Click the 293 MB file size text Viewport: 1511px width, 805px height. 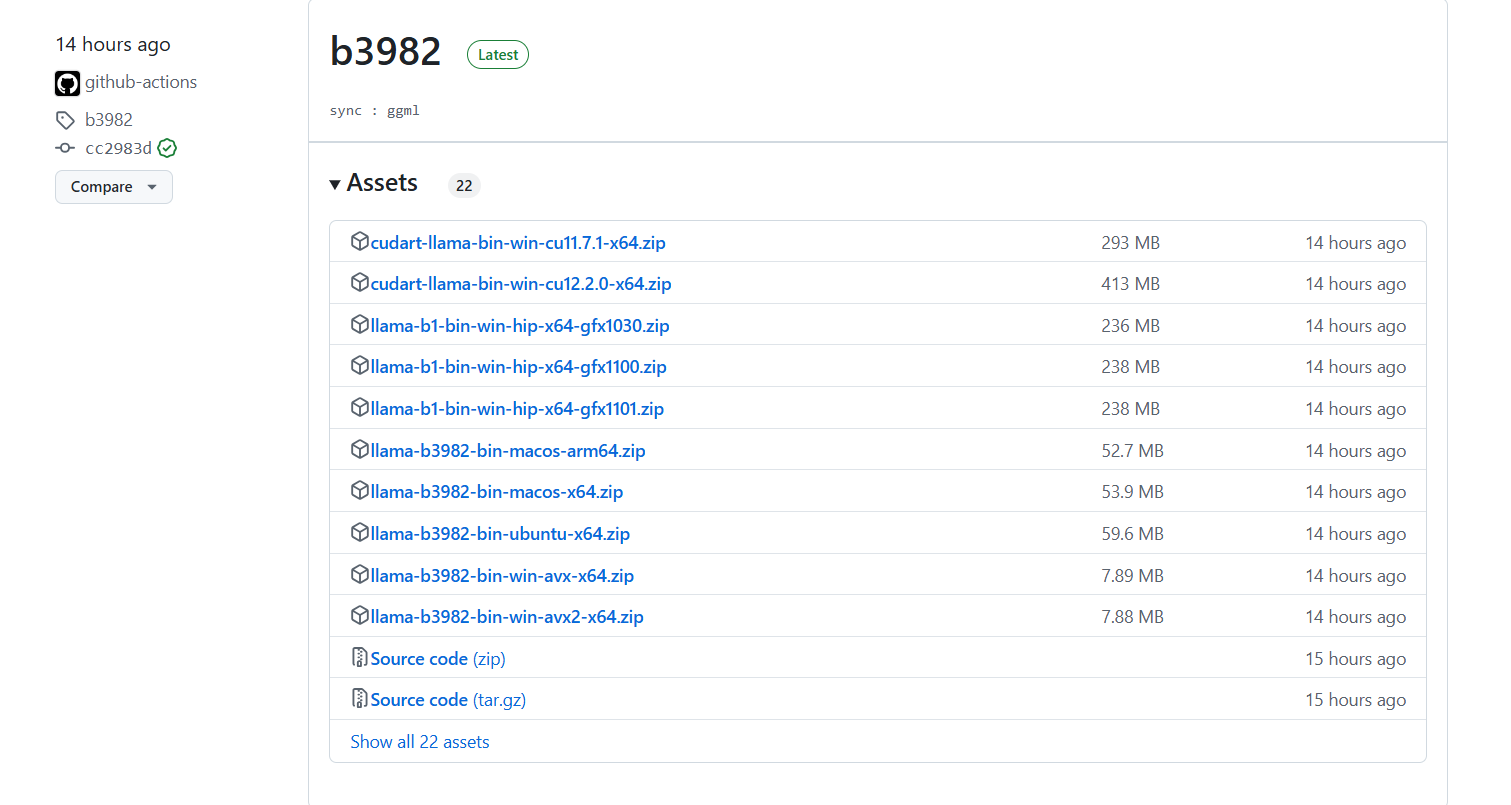(x=1131, y=243)
